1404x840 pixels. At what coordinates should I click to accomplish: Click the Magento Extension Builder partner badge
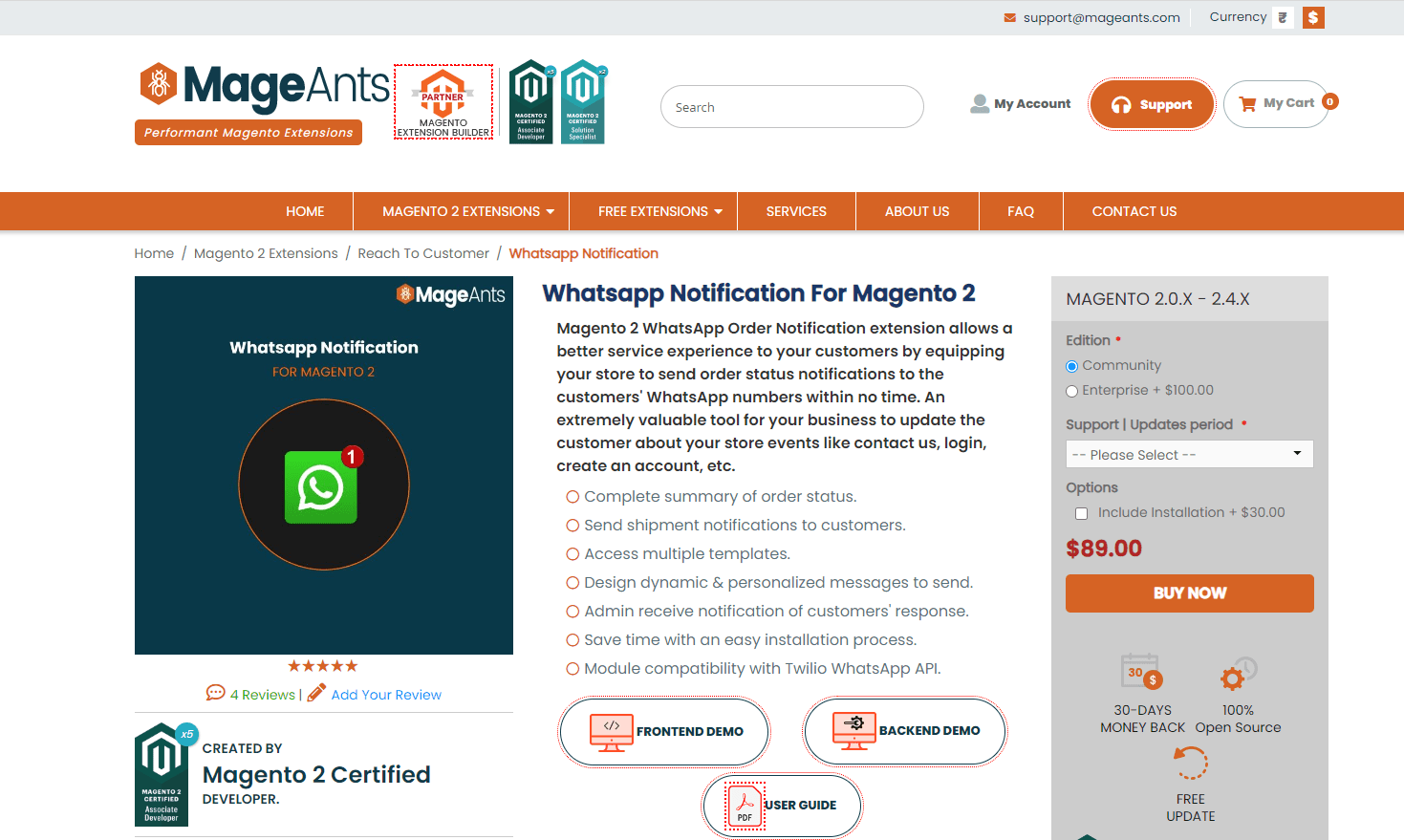[443, 102]
